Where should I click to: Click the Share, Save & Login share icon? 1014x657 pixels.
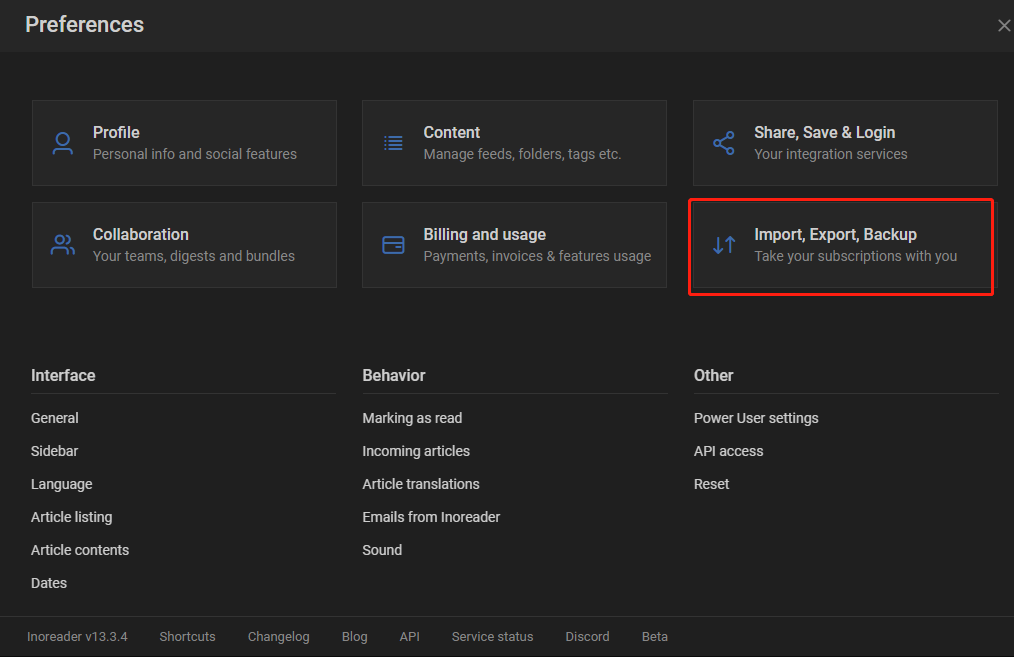[x=724, y=143]
